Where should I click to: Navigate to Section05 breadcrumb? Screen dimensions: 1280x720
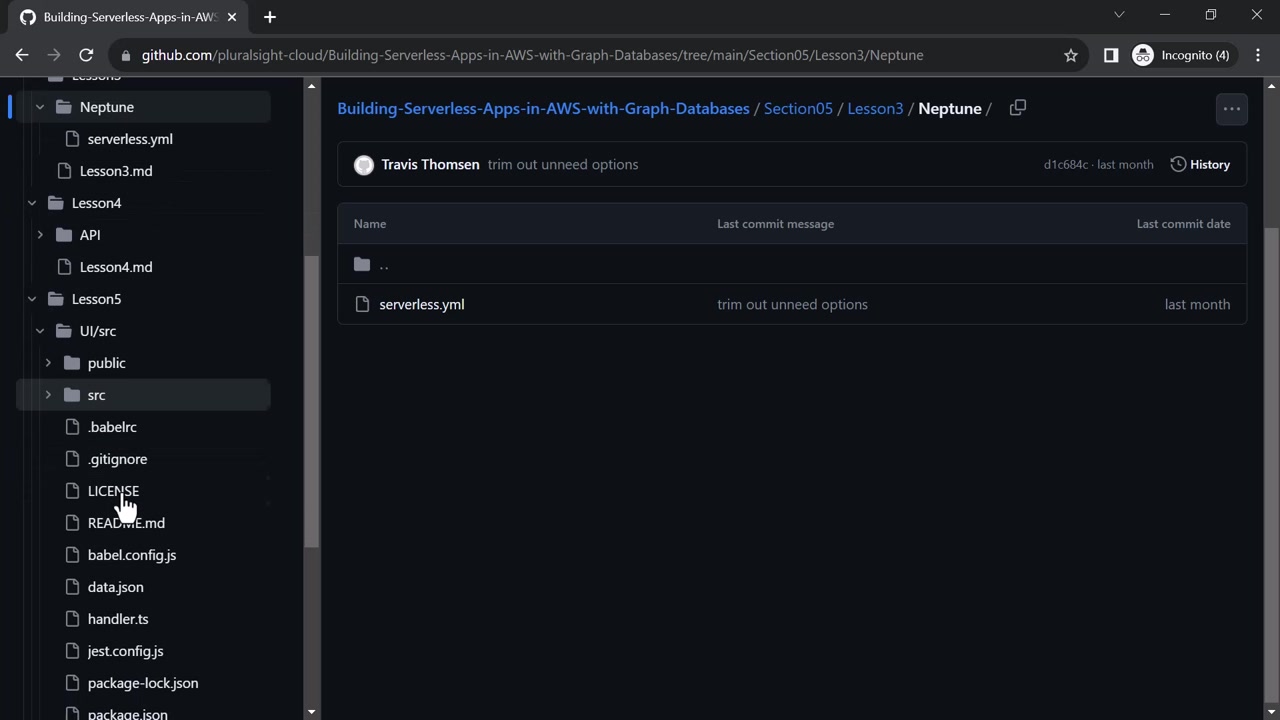[798, 108]
